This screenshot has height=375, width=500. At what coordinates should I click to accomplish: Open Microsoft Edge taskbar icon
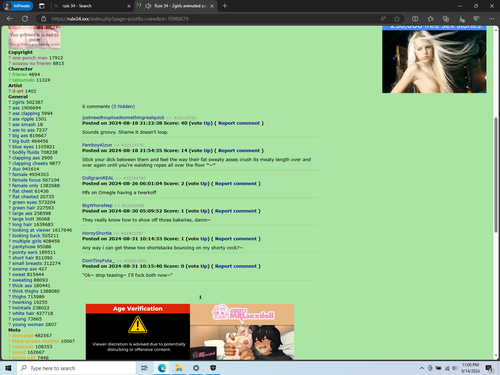[x=162, y=368]
